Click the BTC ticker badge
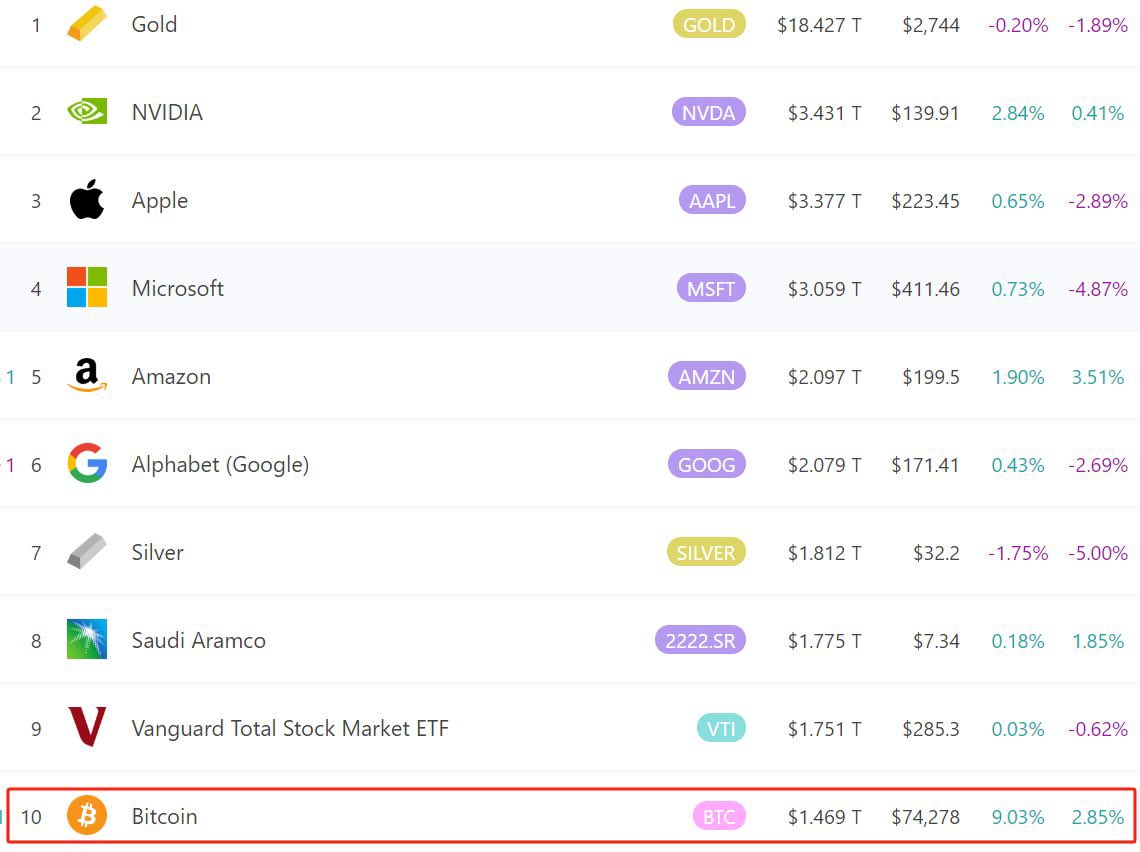Image resolution: width=1140 pixels, height=852 pixels. click(719, 816)
